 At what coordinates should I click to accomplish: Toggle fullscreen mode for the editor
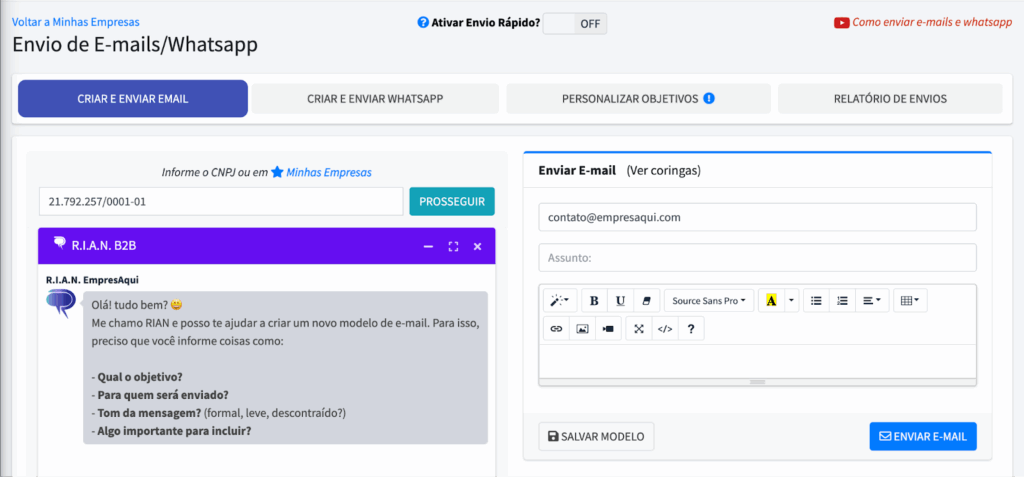639,328
